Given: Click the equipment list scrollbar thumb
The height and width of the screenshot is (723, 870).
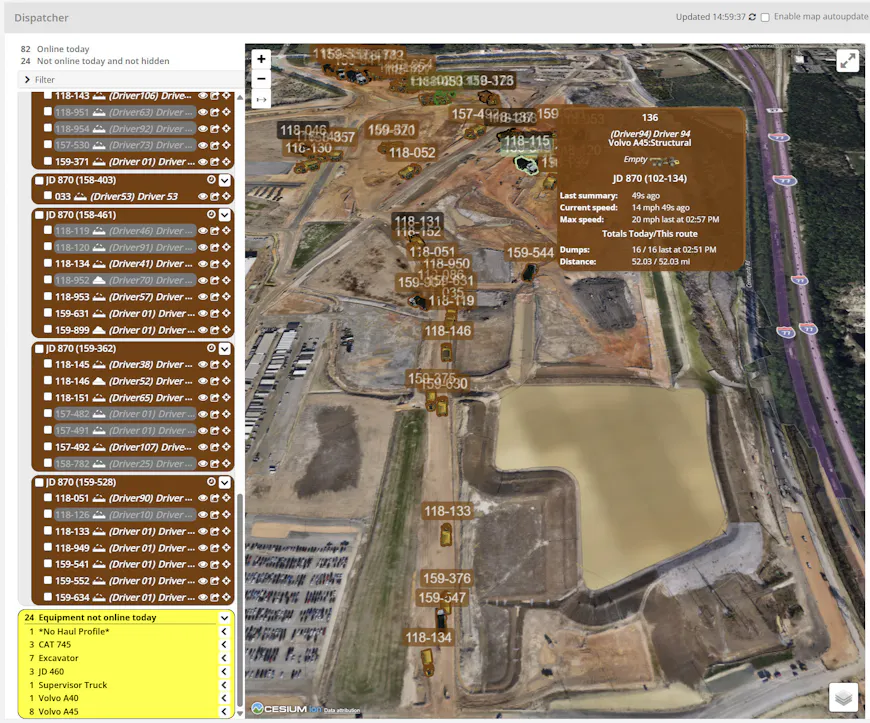Looking at the screenshot, I should coord(240,599).
